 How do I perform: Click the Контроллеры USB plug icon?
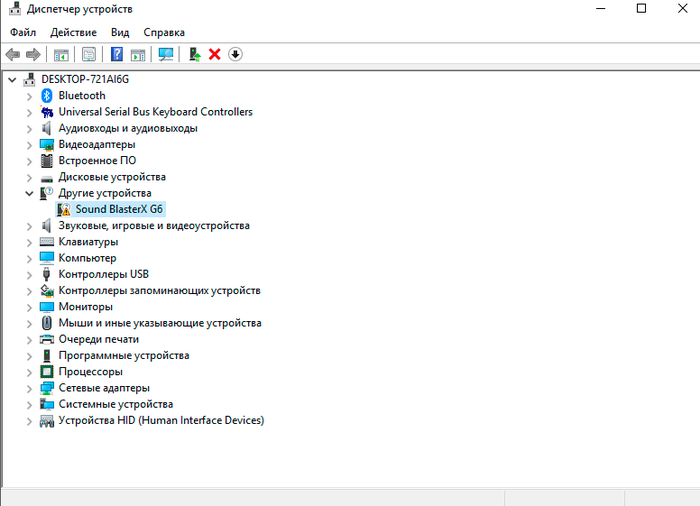point(46,274)
